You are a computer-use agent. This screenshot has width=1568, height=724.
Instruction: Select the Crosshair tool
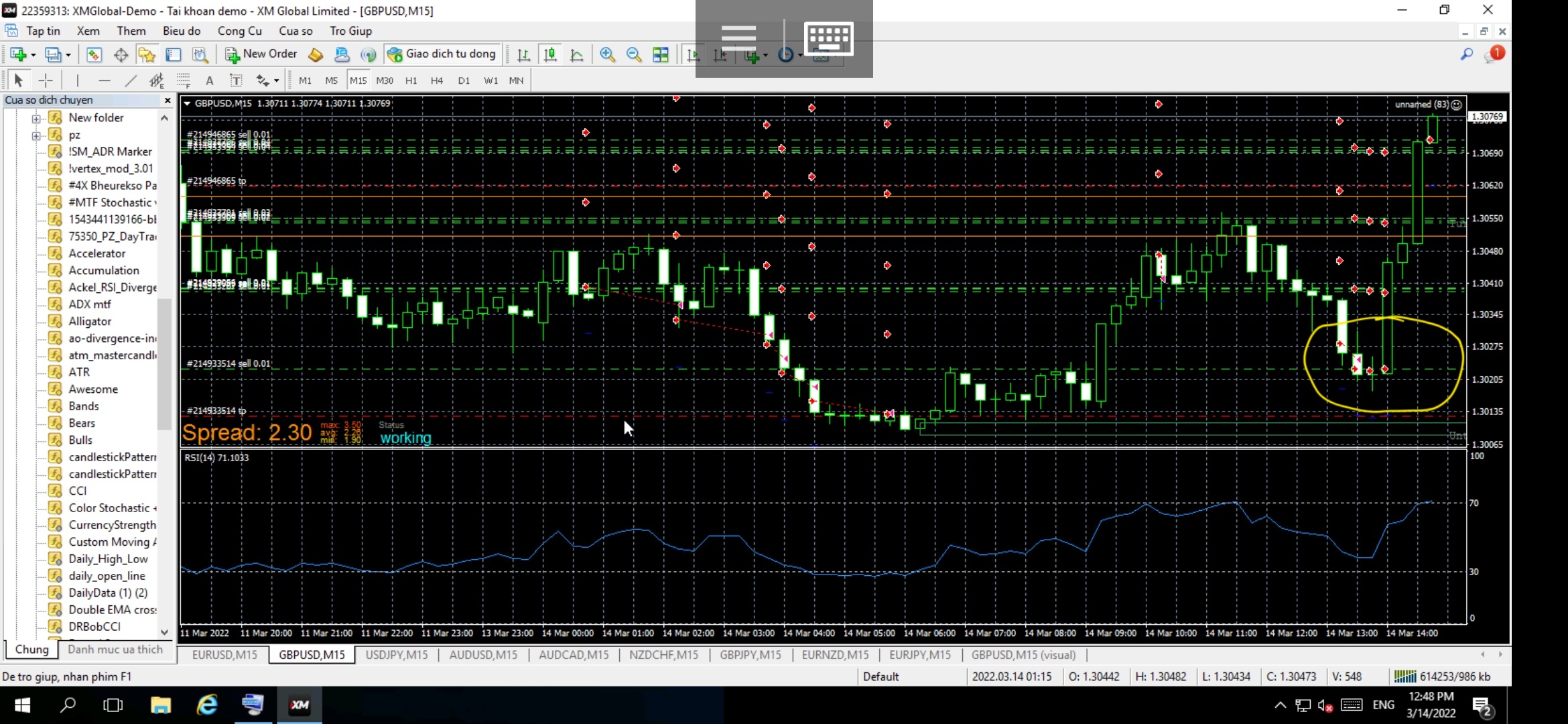pos(46,80)
